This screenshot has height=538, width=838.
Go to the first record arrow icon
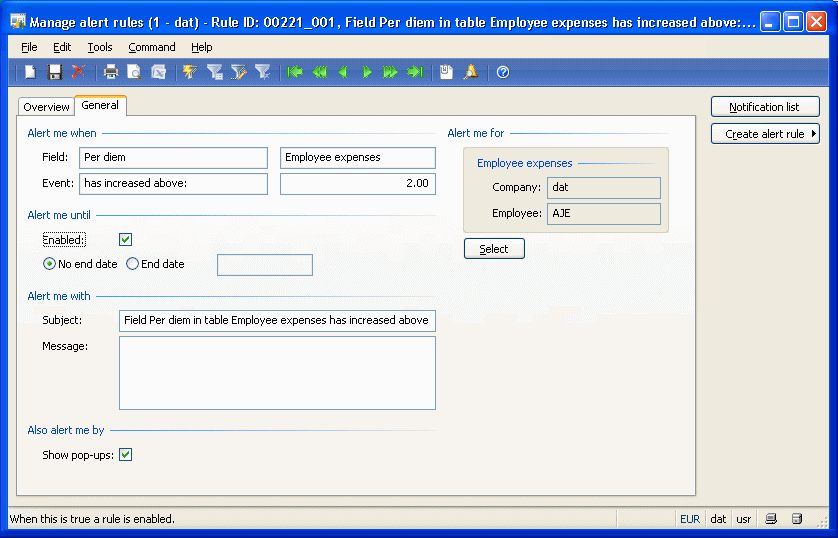294,72
